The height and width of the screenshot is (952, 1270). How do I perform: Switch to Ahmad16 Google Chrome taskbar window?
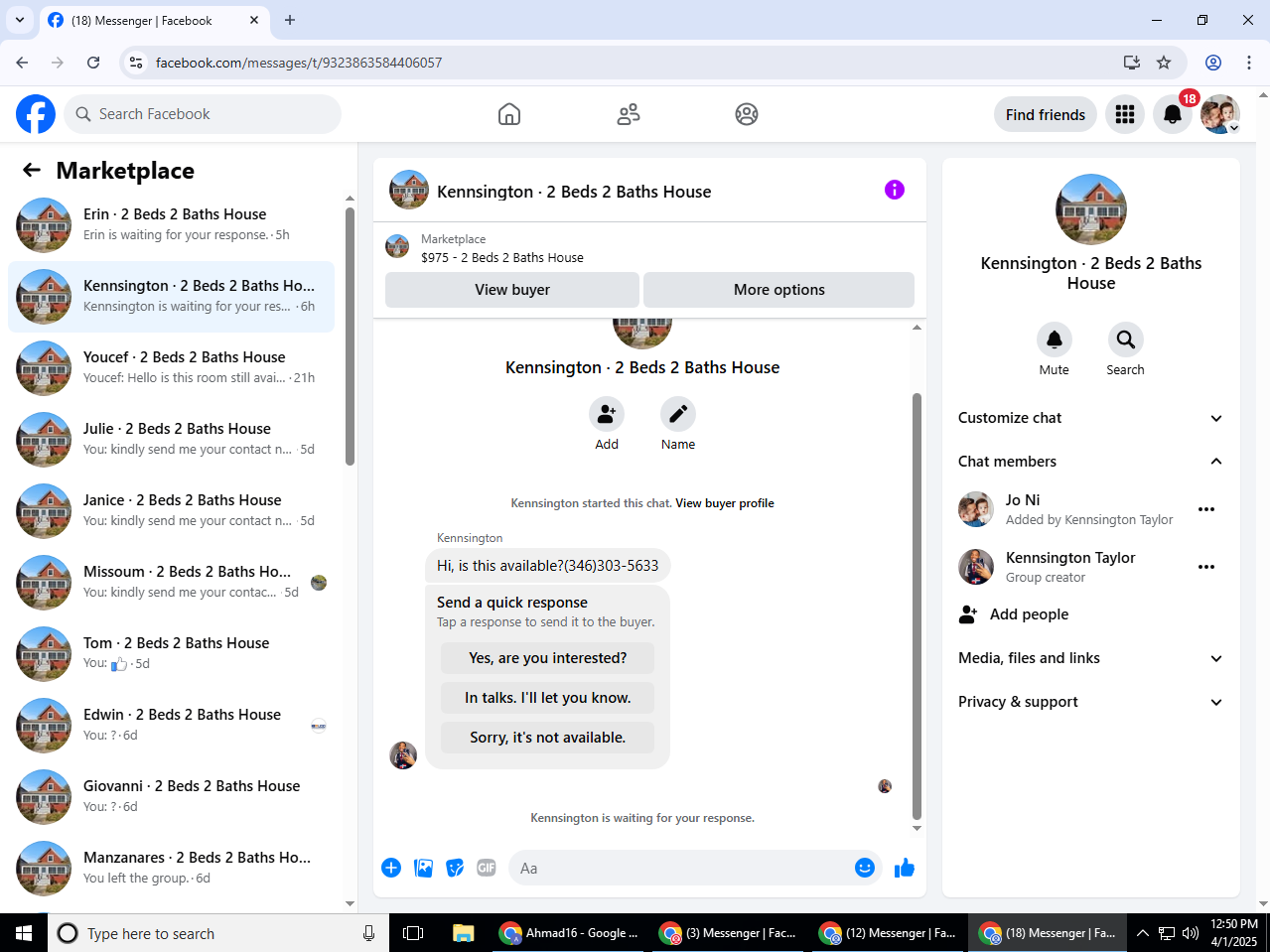pyautogui.click(x=570, y=933)
